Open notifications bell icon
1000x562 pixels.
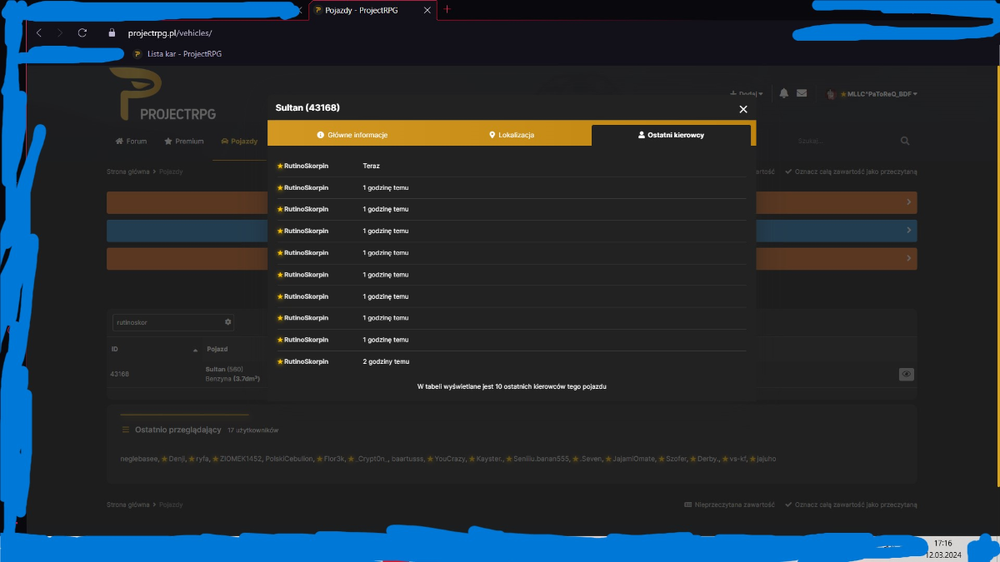[784, 93]
